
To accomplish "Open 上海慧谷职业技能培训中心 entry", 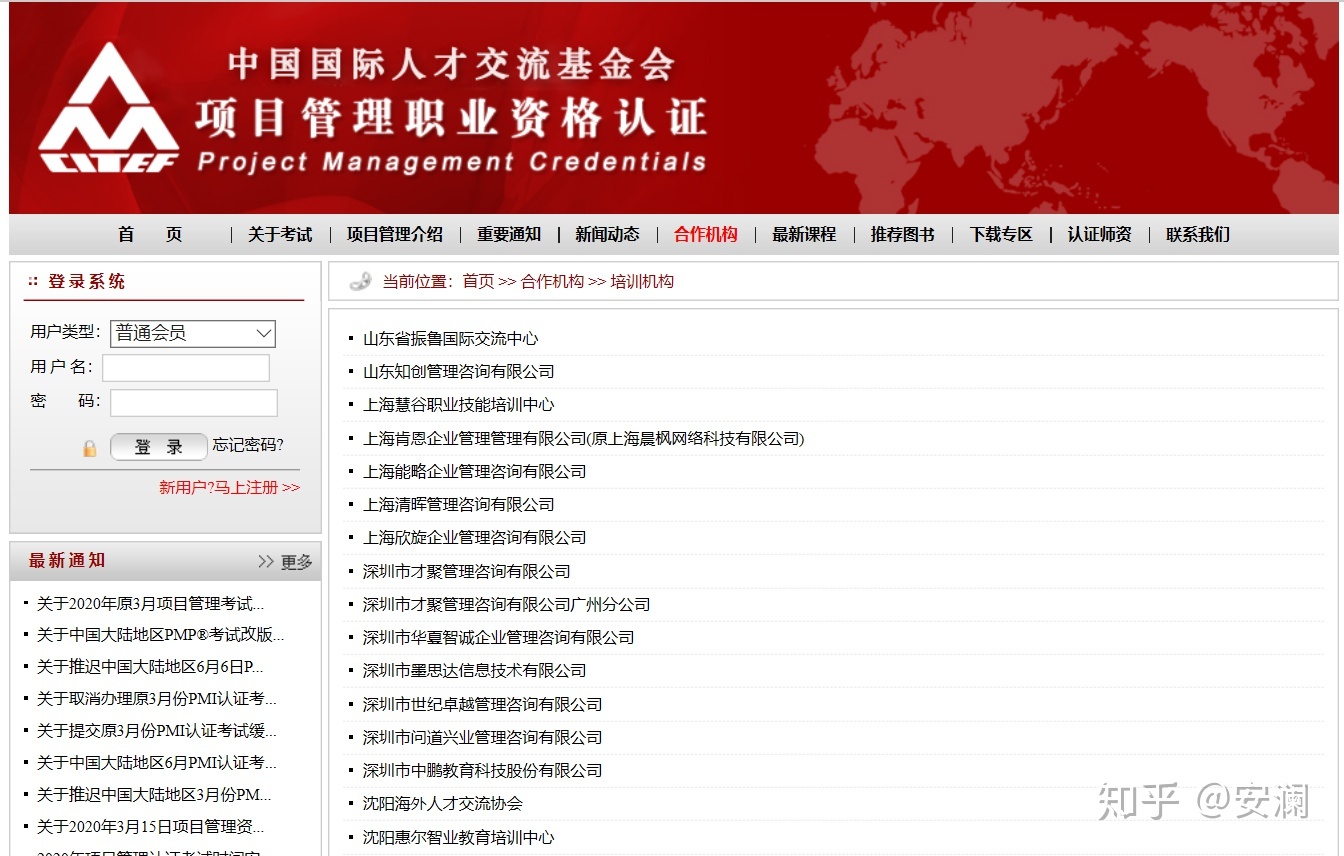I will tap(458, 405).
